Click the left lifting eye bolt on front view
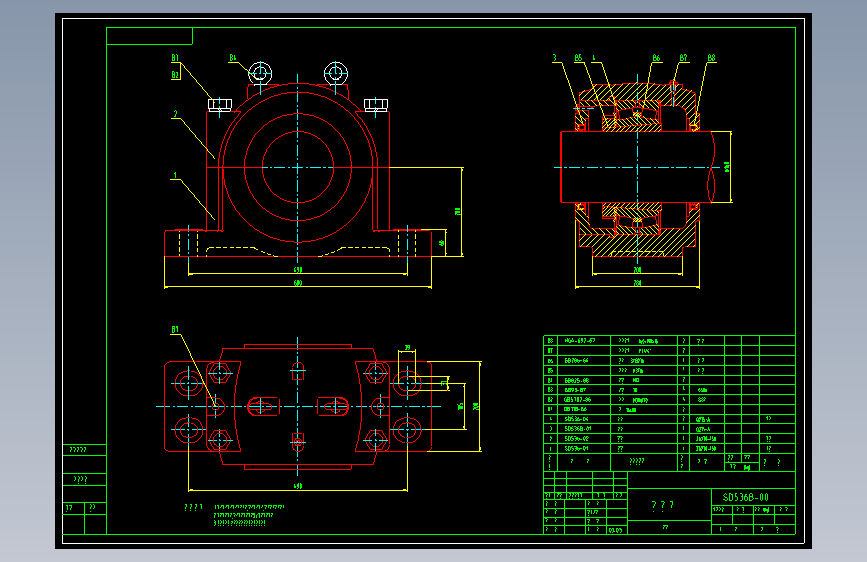867x562 pixels. point(260,73)
